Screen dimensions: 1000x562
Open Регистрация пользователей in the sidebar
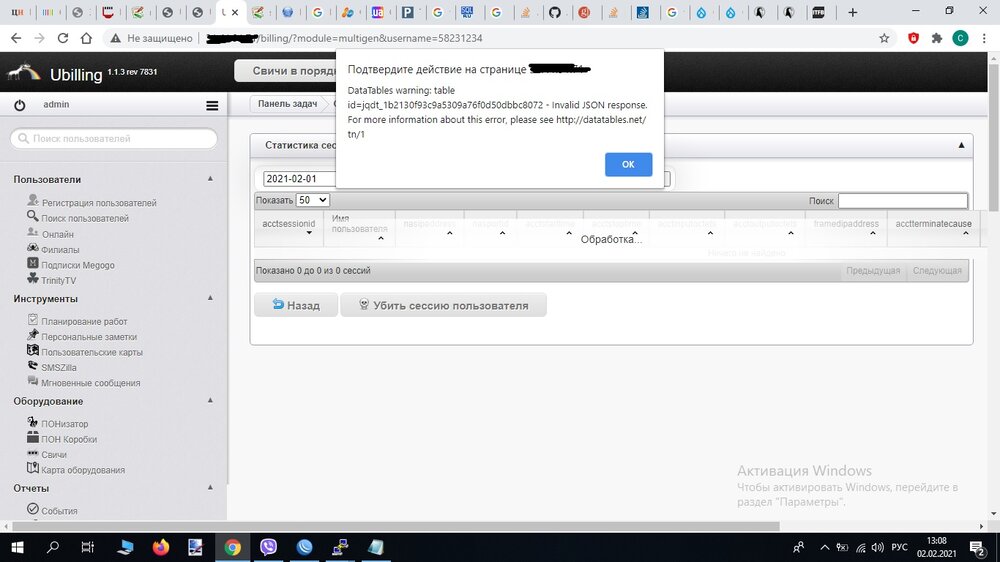pos(98,203)
